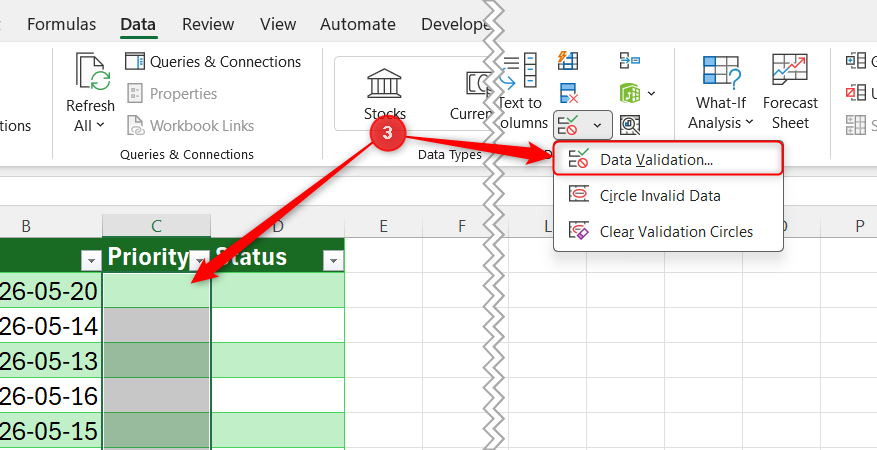
Task: Click the Properties command
Action: tap(172, 93)
